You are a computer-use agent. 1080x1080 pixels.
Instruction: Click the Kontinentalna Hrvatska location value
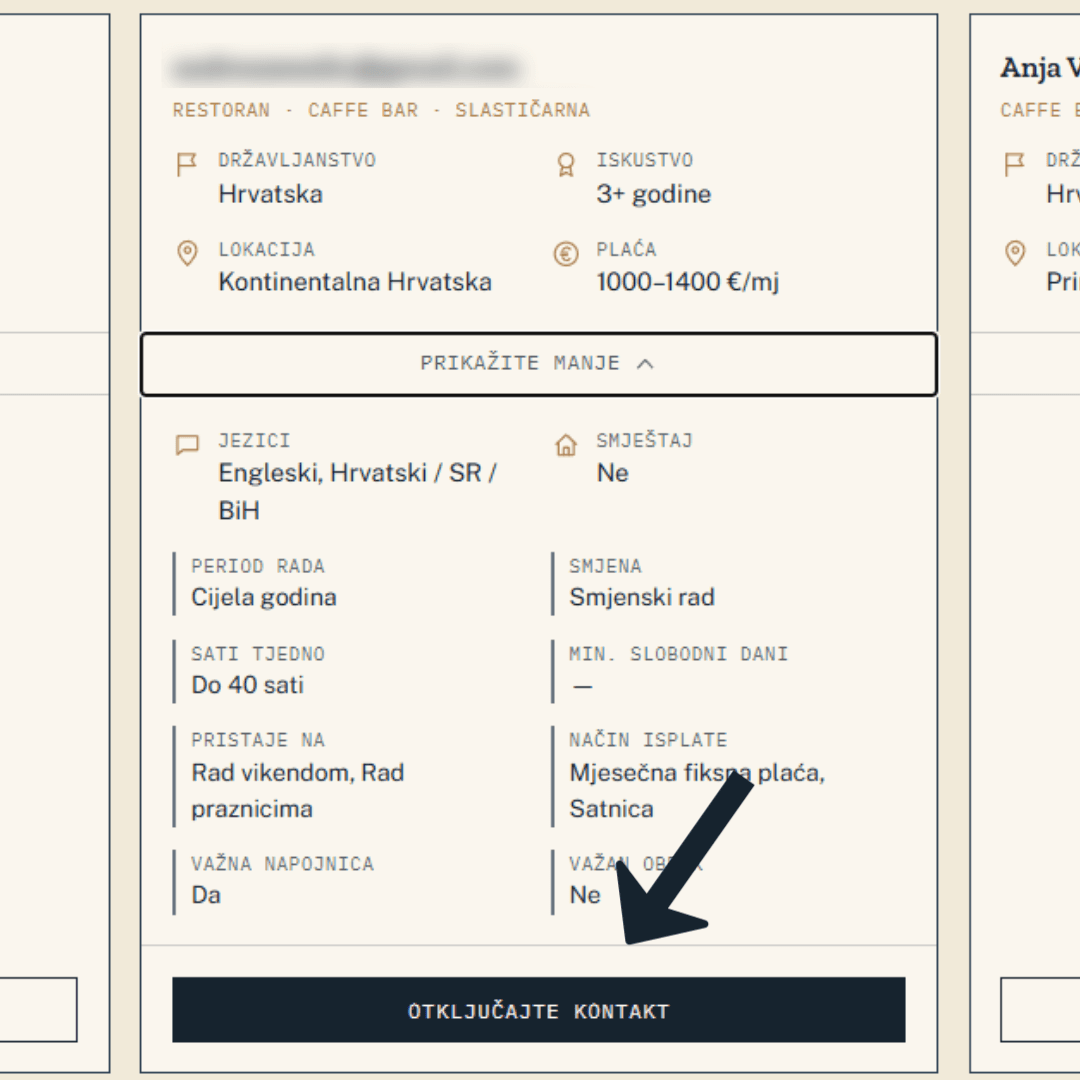coord(355,282)
